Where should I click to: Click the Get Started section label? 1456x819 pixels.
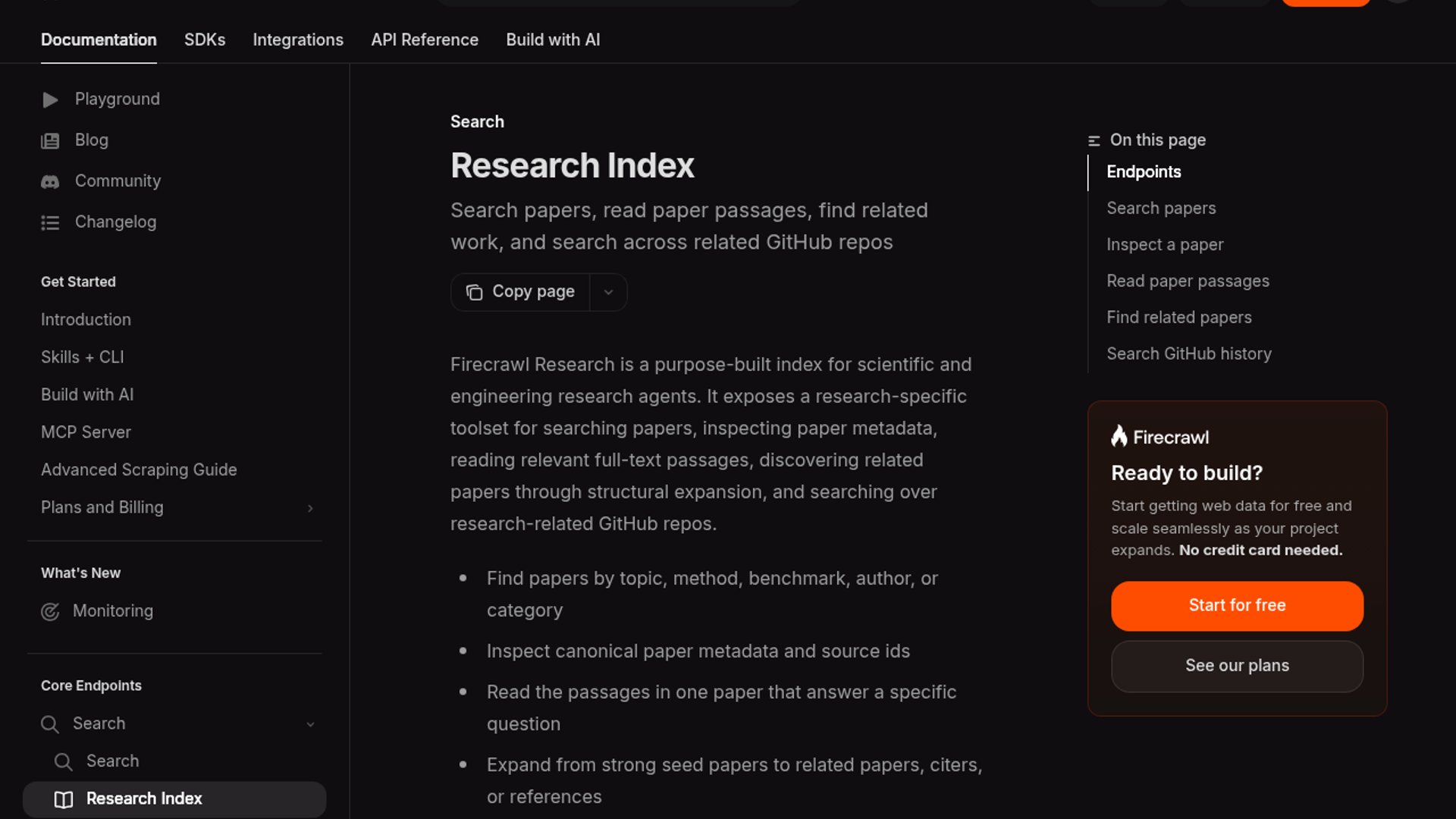click(x=78, y=282)
